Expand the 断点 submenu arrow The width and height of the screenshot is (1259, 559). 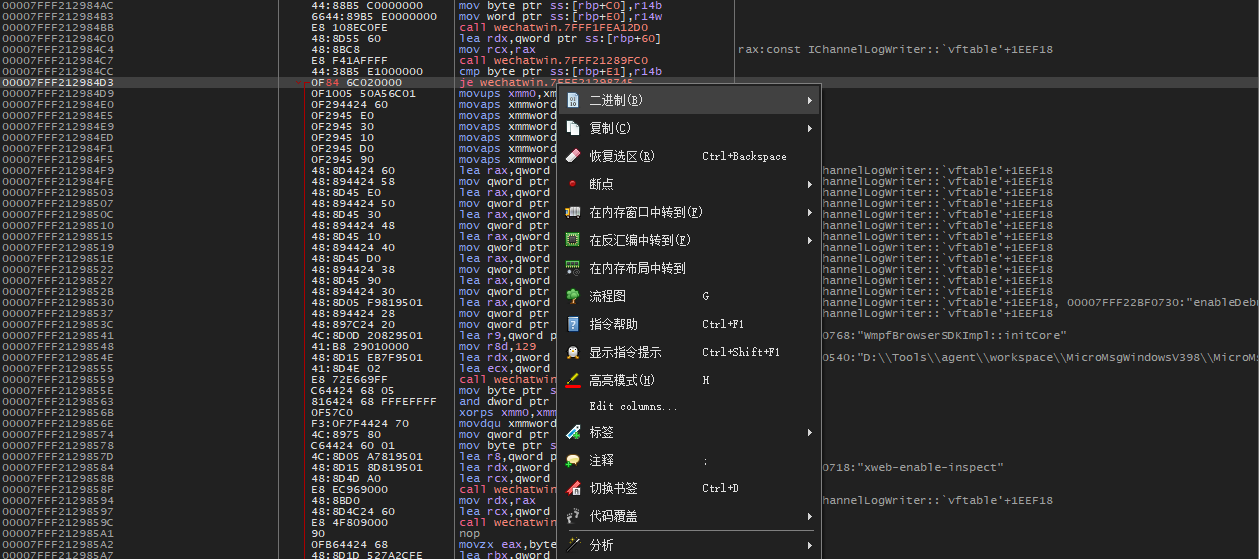[x=810, y=184]
